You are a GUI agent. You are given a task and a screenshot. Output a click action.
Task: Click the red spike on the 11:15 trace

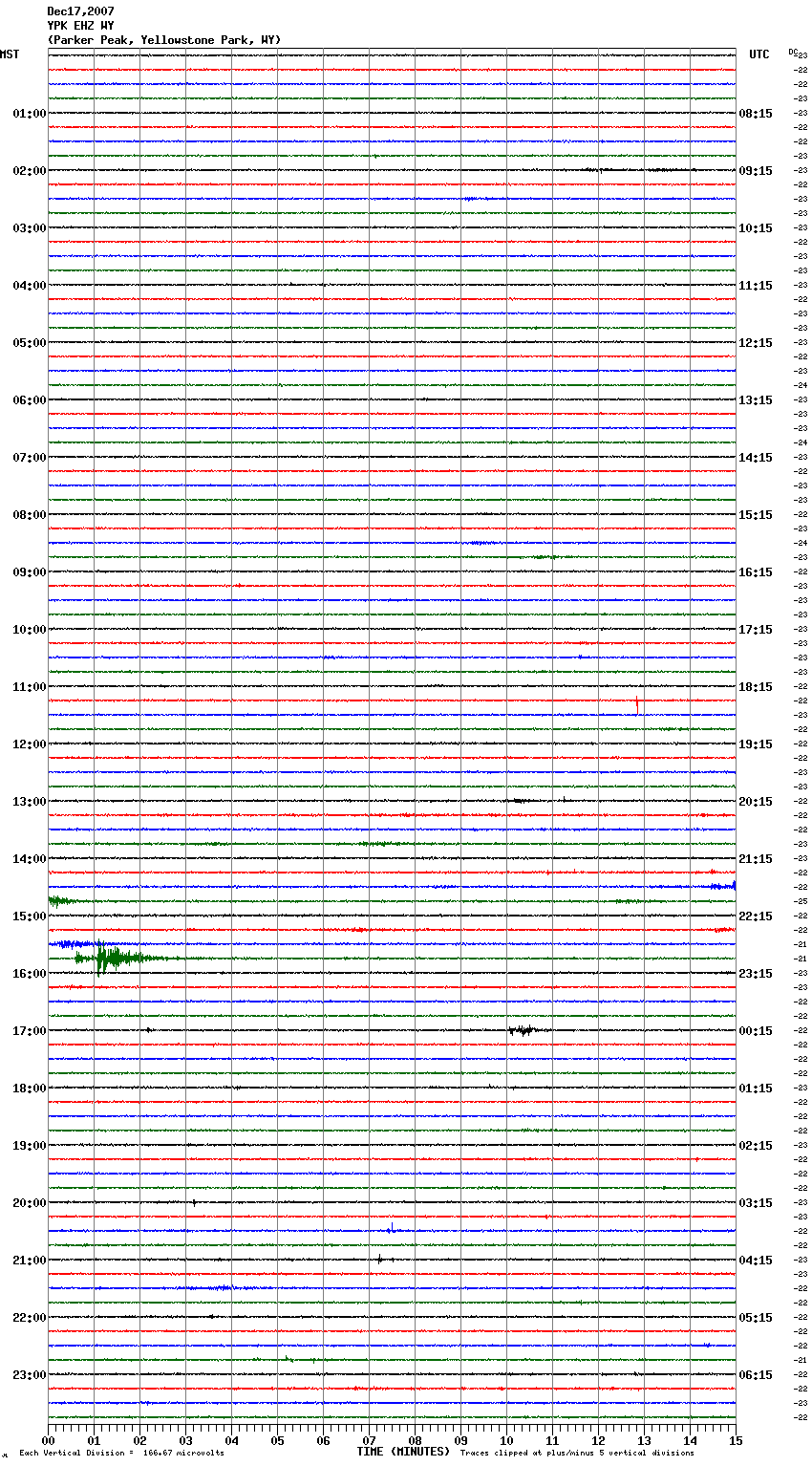click(637, 703)
